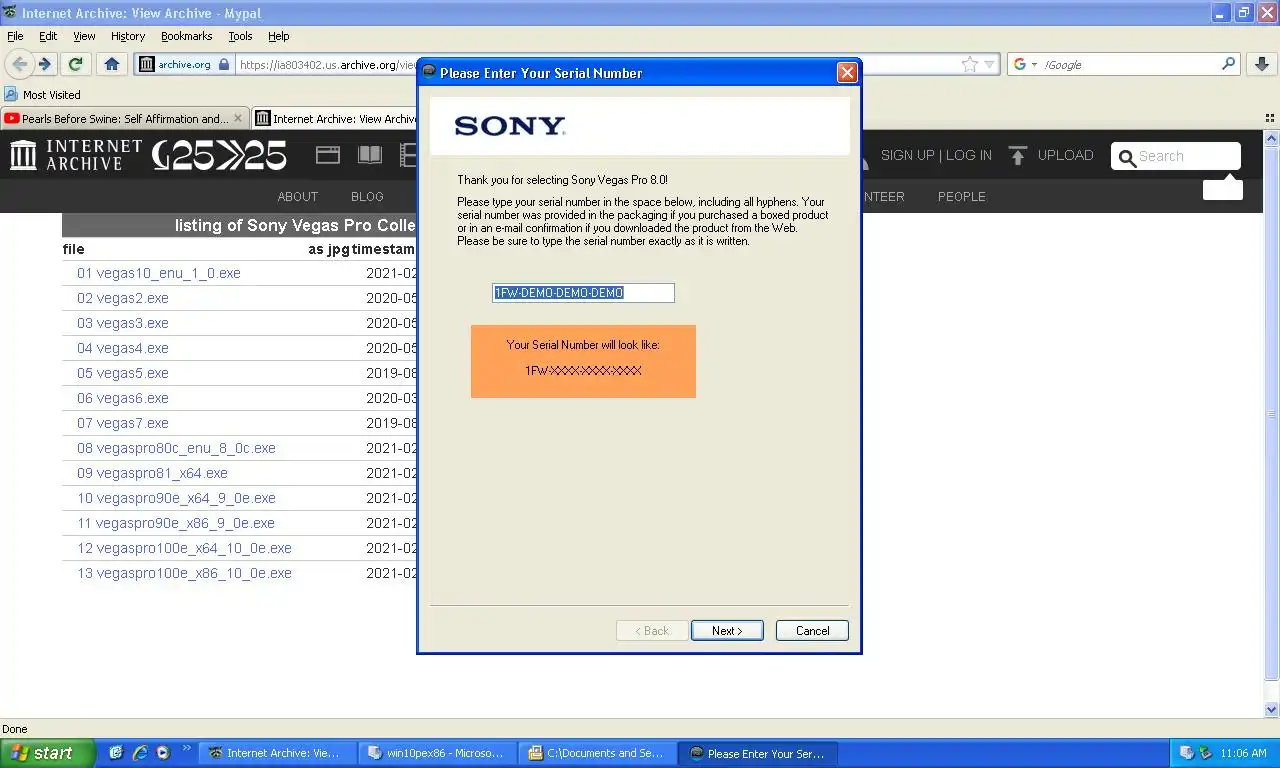Open the Most Visited bookmarks folder
This screenshot has width=1280, height=768.
coord(42,95)
